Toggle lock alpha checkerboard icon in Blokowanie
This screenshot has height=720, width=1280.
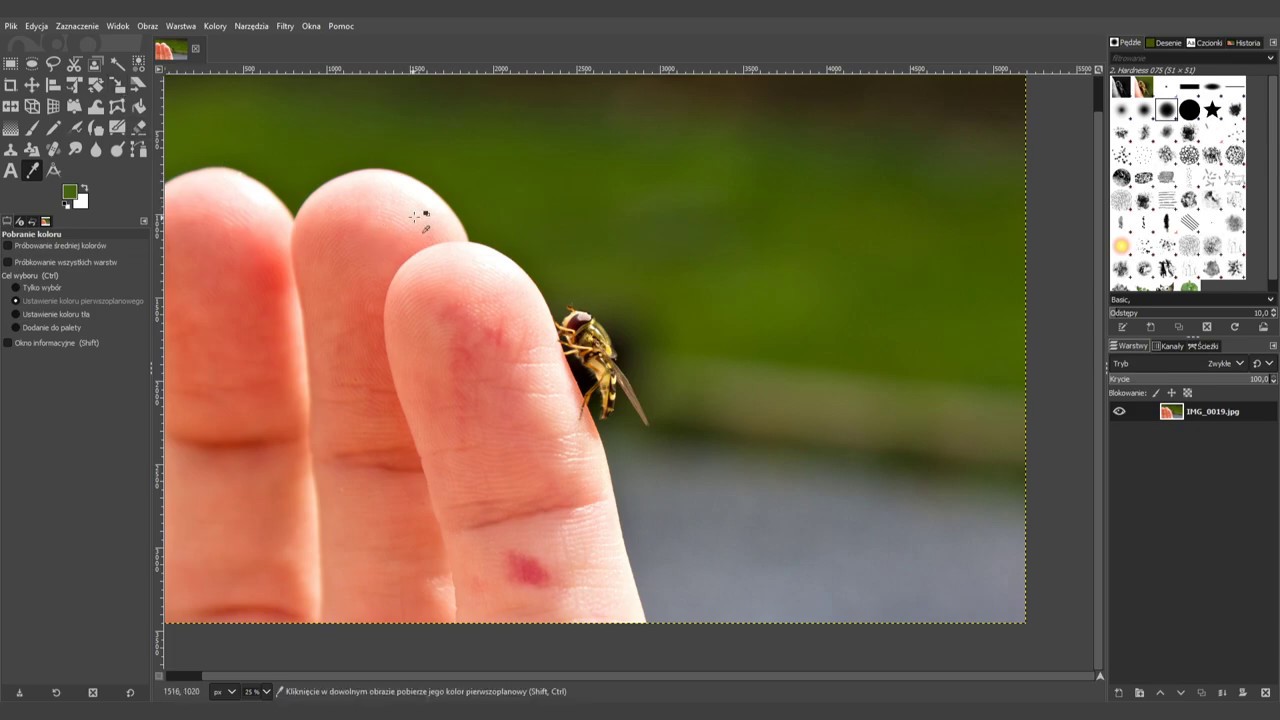click(x=1188, y=393)
